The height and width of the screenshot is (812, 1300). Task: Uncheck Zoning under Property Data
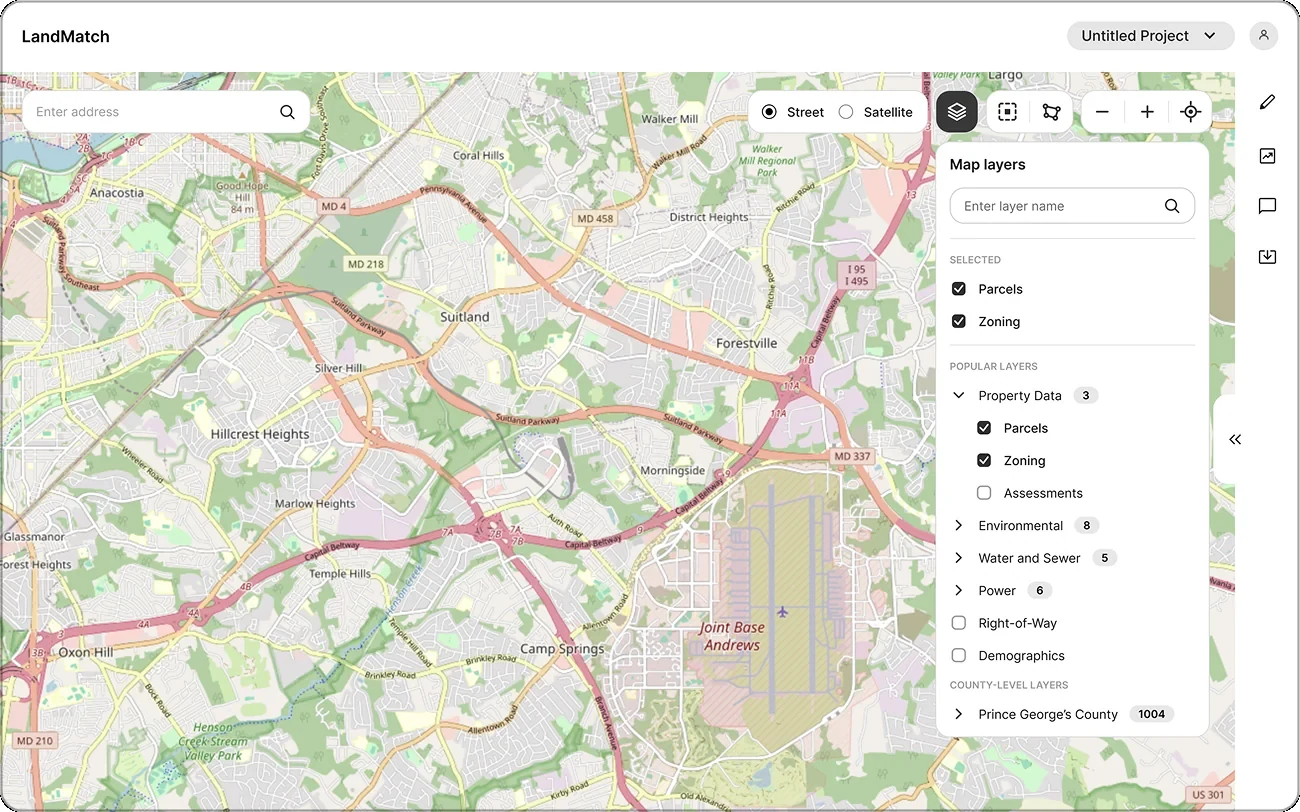[x=984, y=461]
